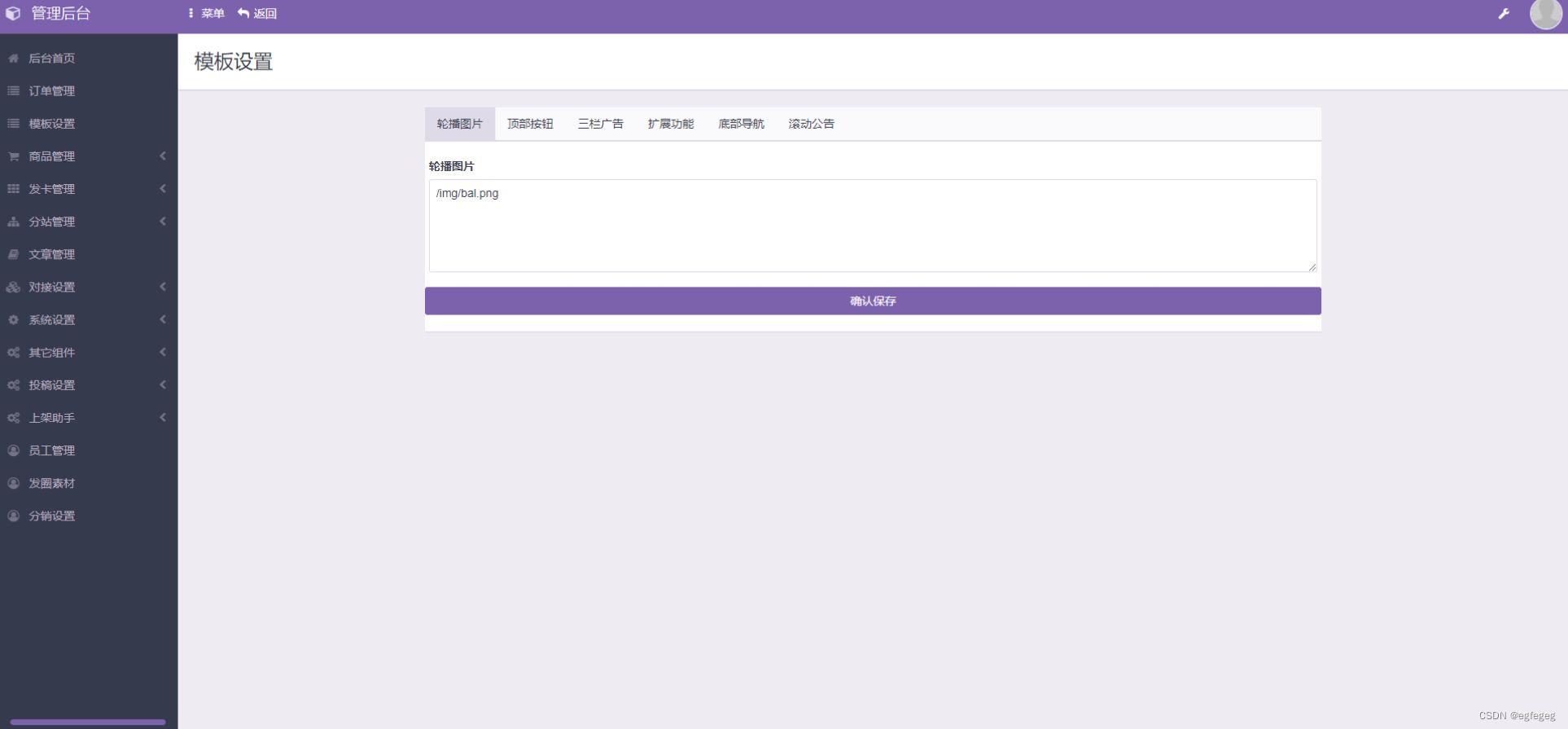Click the list icon beside 模板设置
Screen dimensions: 1568x729
click(x=13, y=124)
